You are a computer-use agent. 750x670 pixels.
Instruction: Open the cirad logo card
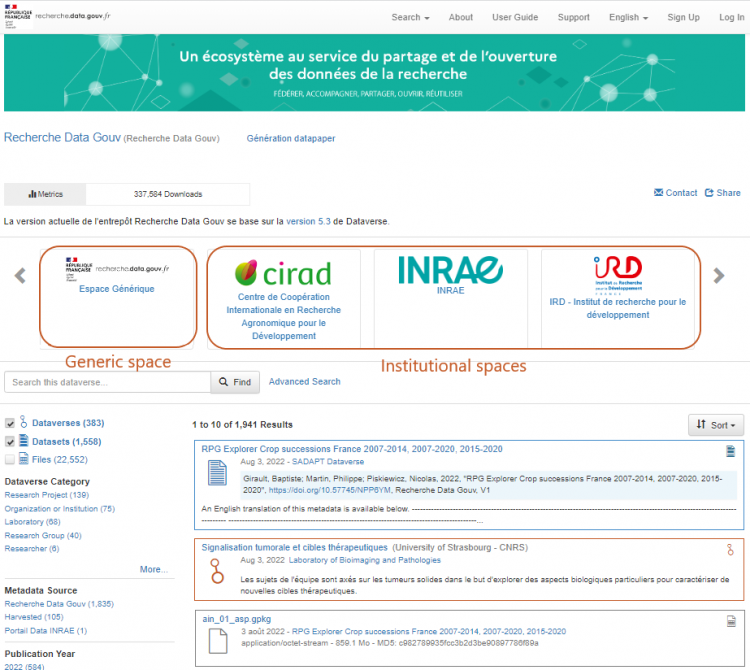point(283,273)
